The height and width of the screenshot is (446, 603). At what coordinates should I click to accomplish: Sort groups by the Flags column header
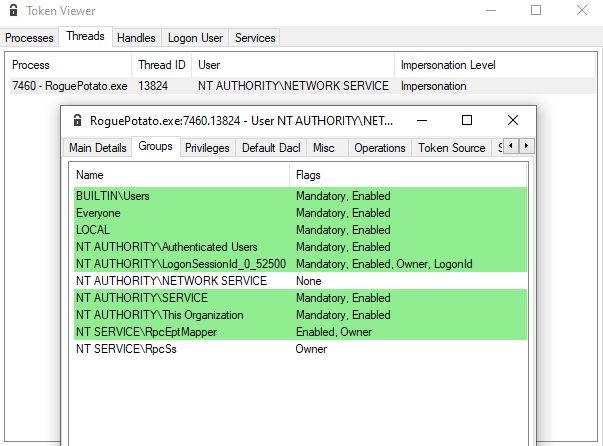[x=410, y=175]
